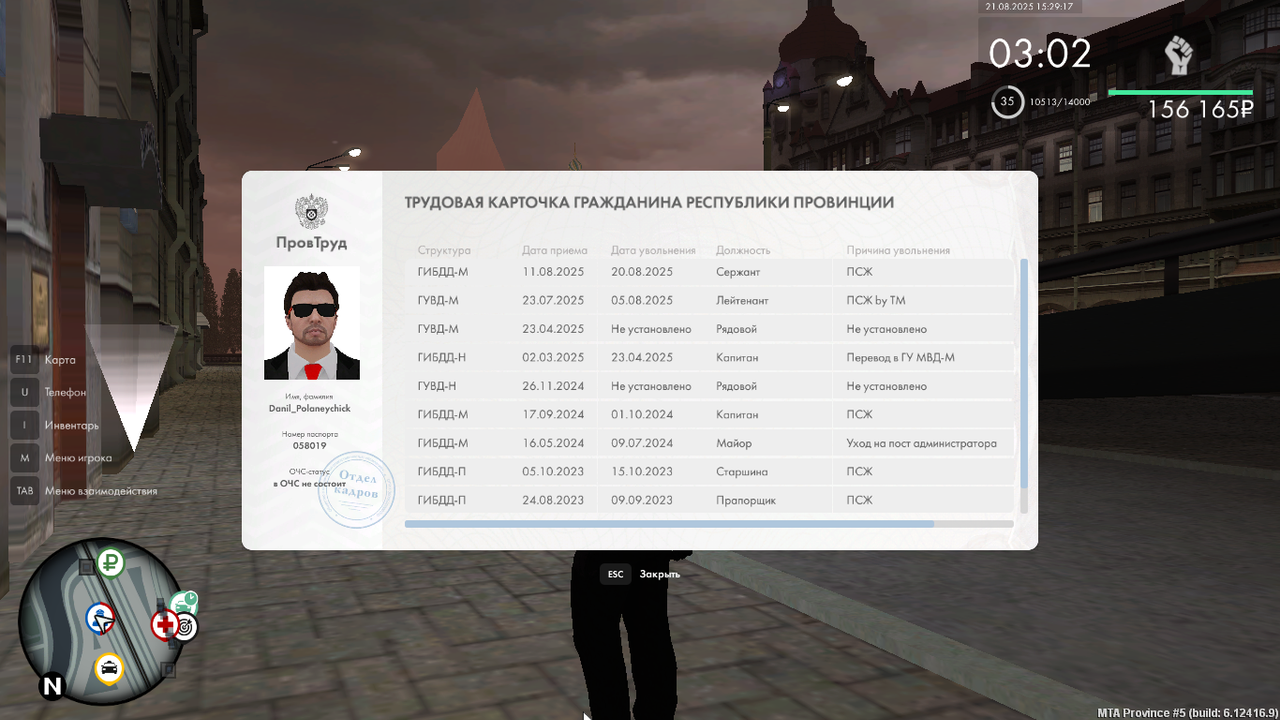1280x720 pixels.
Task: Click the TAB key hint icon
Action: [x=24, y=491]
